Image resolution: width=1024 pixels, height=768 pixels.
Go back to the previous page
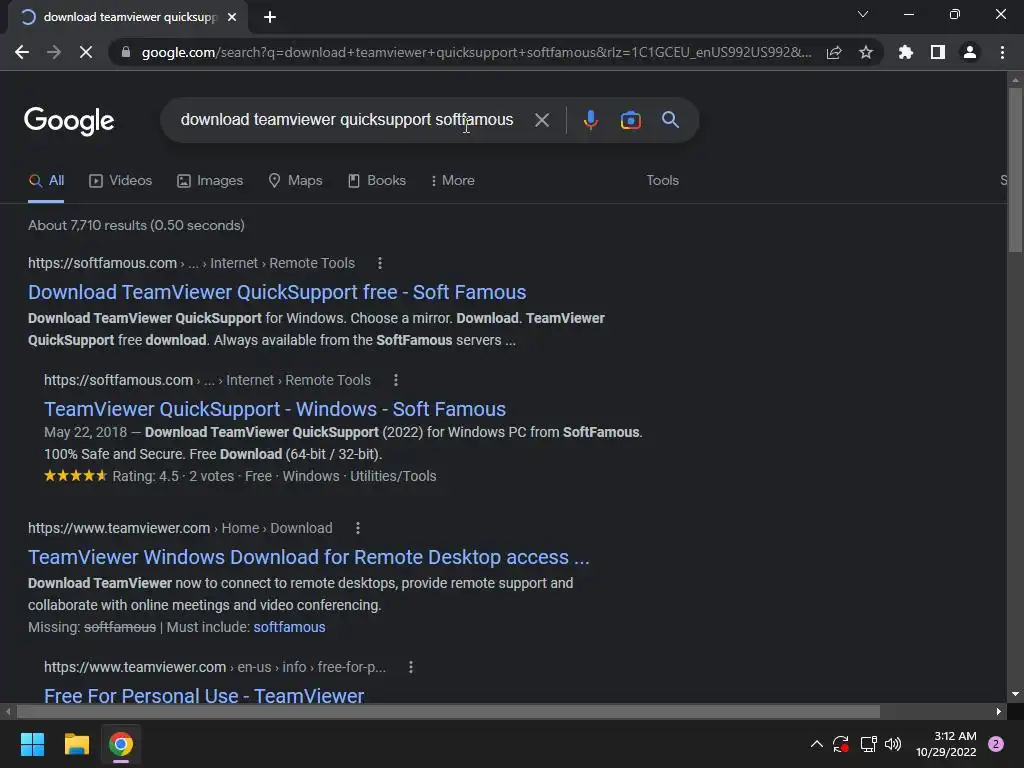pos(22,52)
